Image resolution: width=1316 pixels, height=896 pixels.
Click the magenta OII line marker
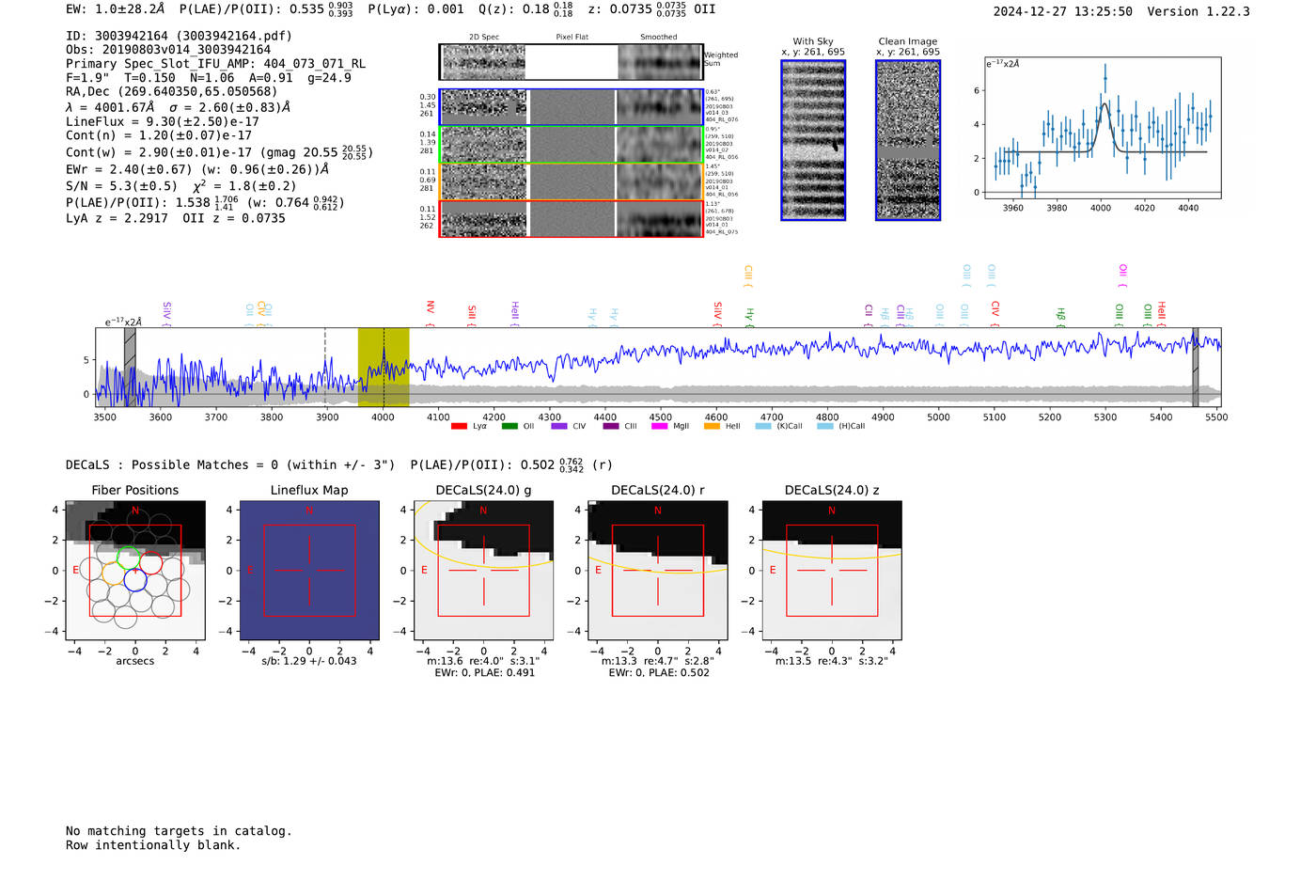coord(1122,275)
